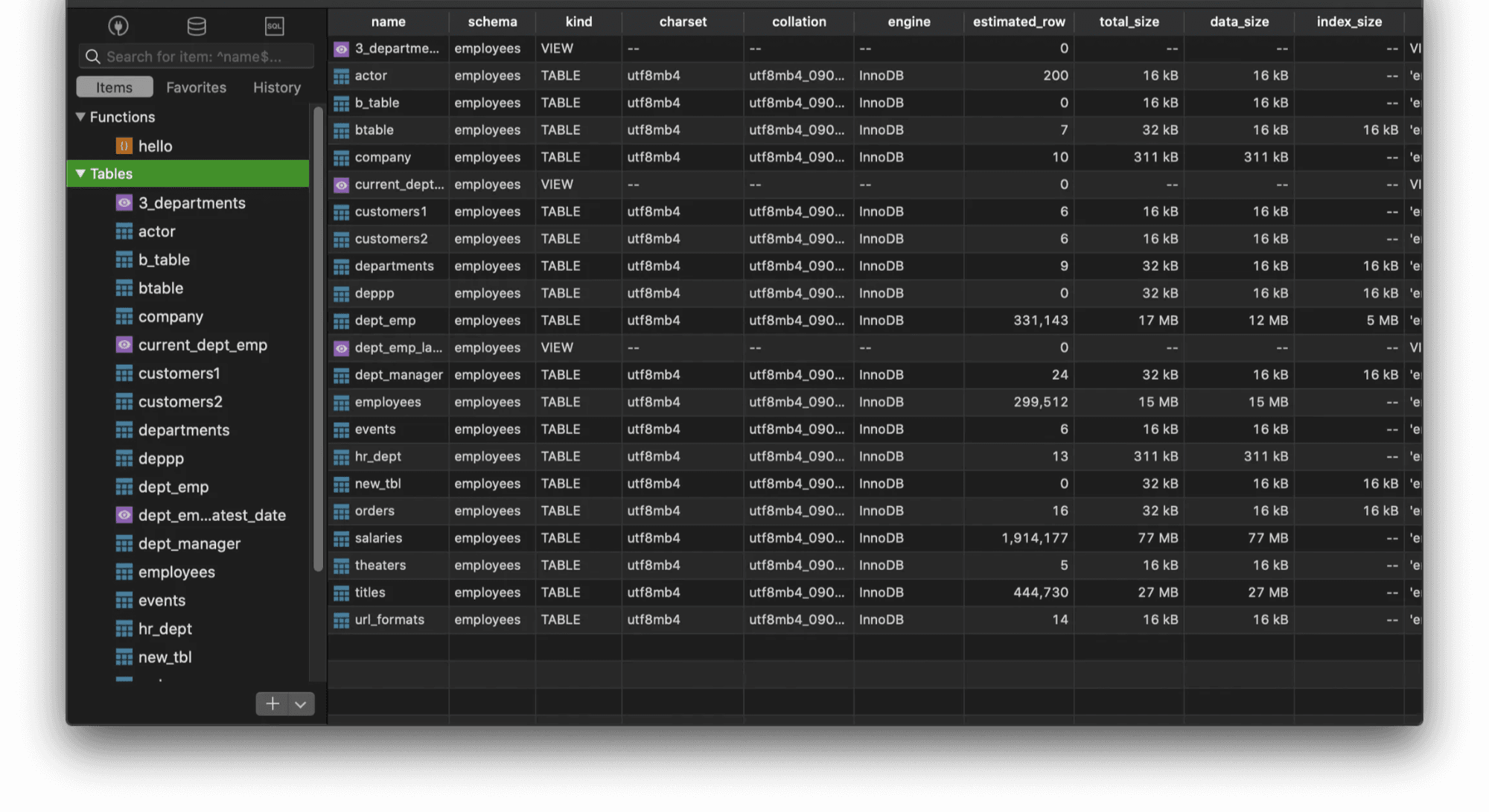
Task: Click the dept_emp_la... view icon in grid
Action: click(x=341, y=348)
